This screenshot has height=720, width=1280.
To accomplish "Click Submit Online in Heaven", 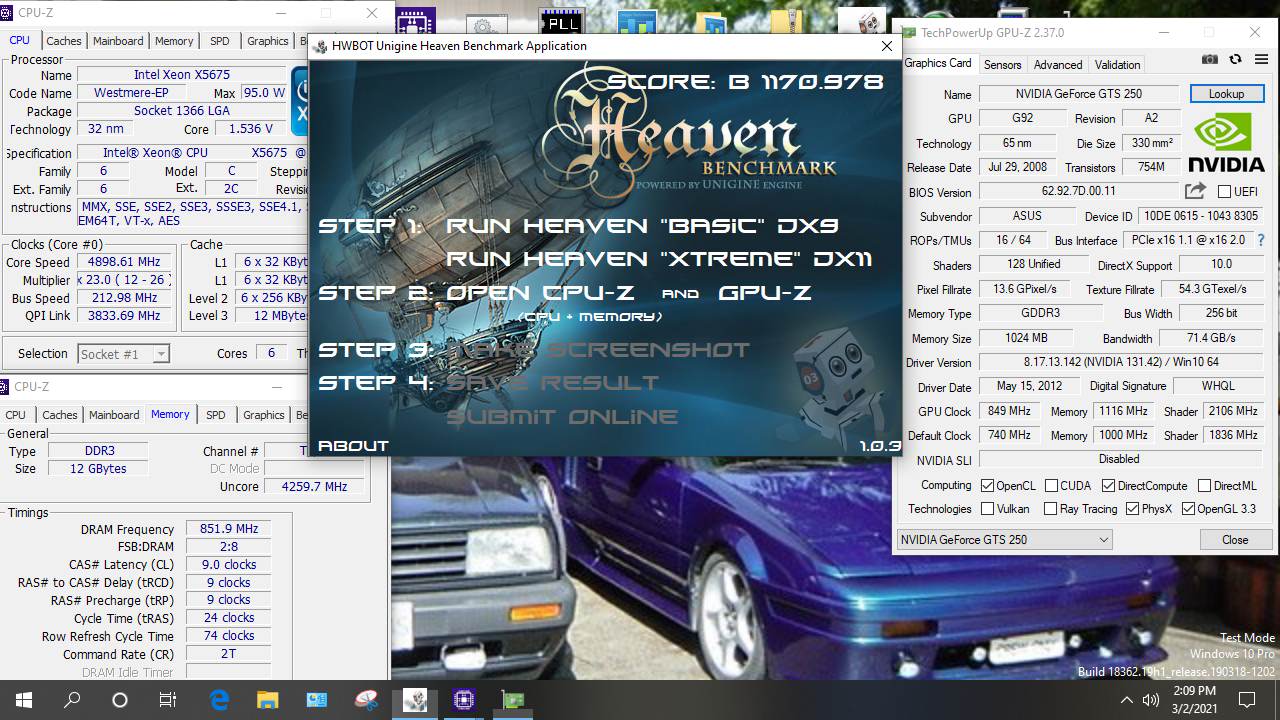I will pos(562,417).
